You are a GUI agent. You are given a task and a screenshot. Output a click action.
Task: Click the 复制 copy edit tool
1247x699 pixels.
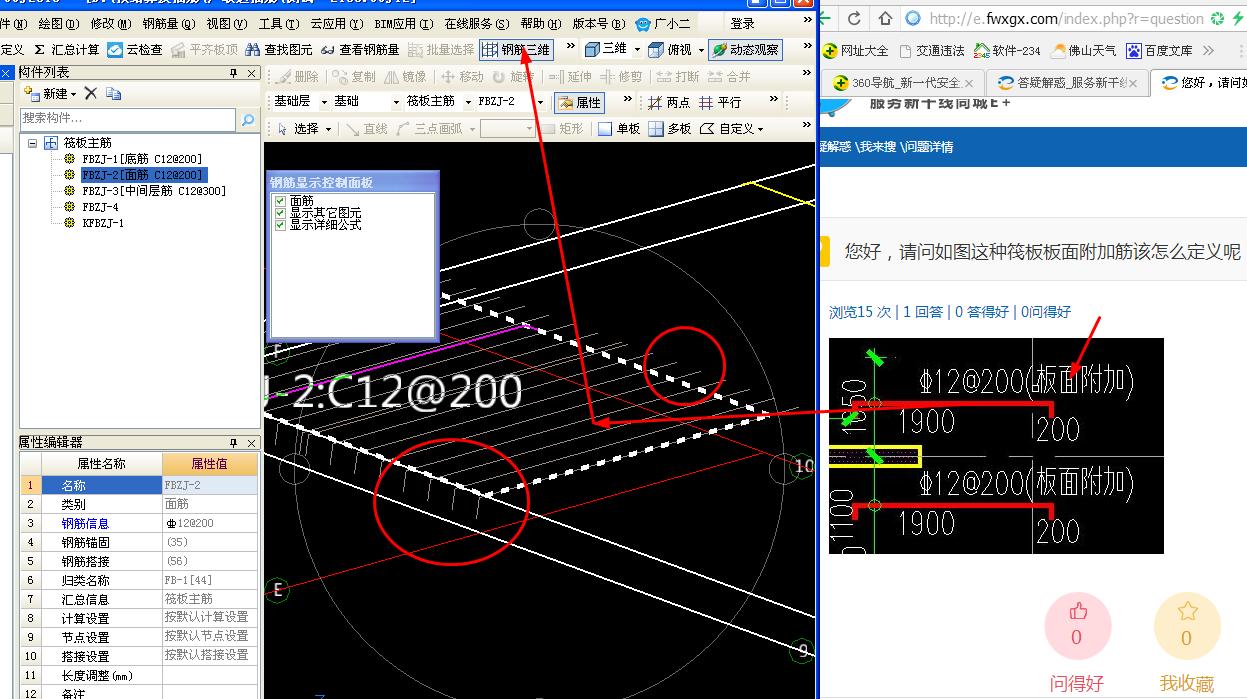(x=353, y=76)
